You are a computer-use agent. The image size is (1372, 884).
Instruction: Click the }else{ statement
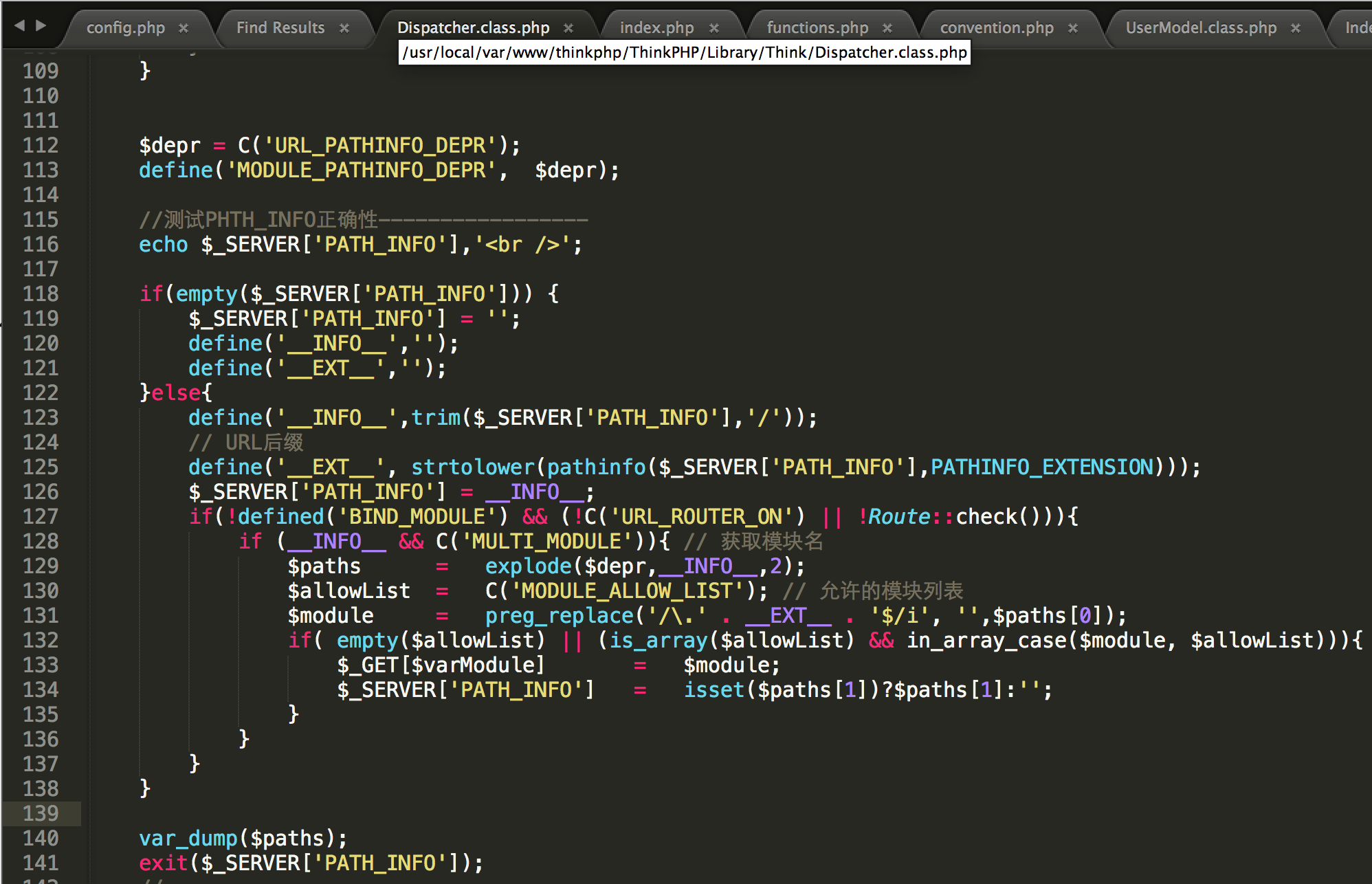pyautogui.click(x=176, y=393)
